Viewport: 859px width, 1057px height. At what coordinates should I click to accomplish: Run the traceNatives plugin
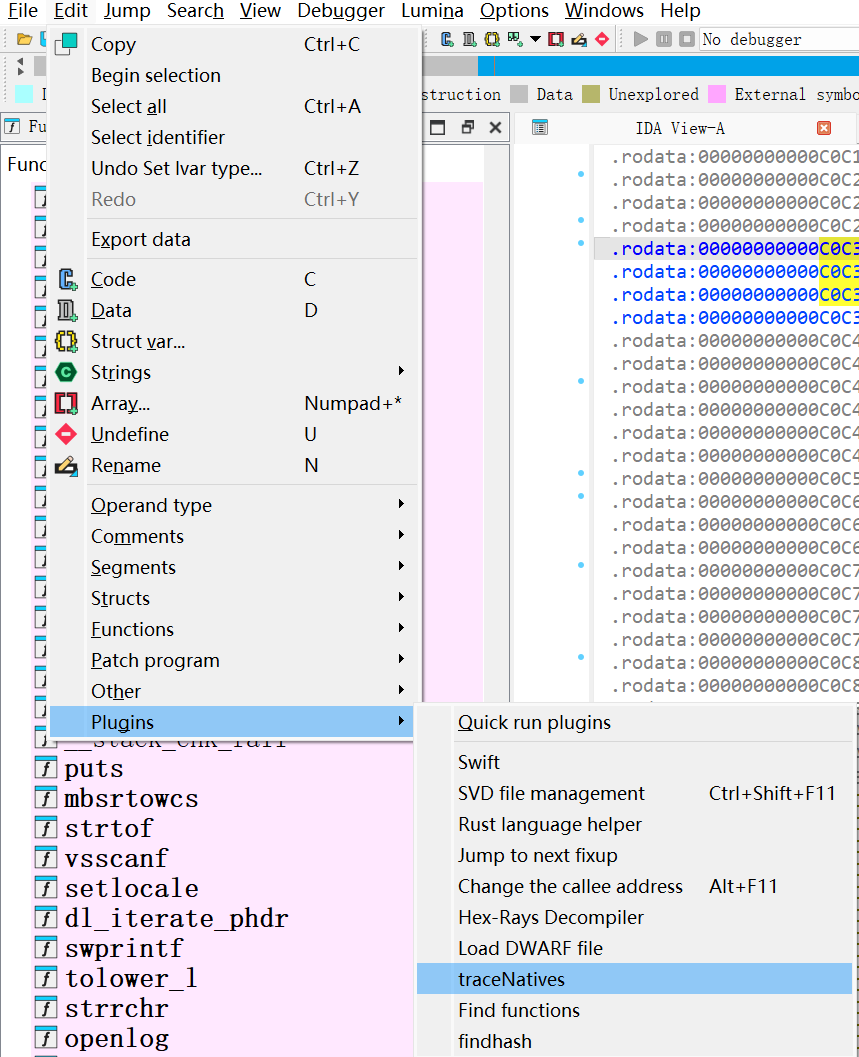(x=634, y=979)
